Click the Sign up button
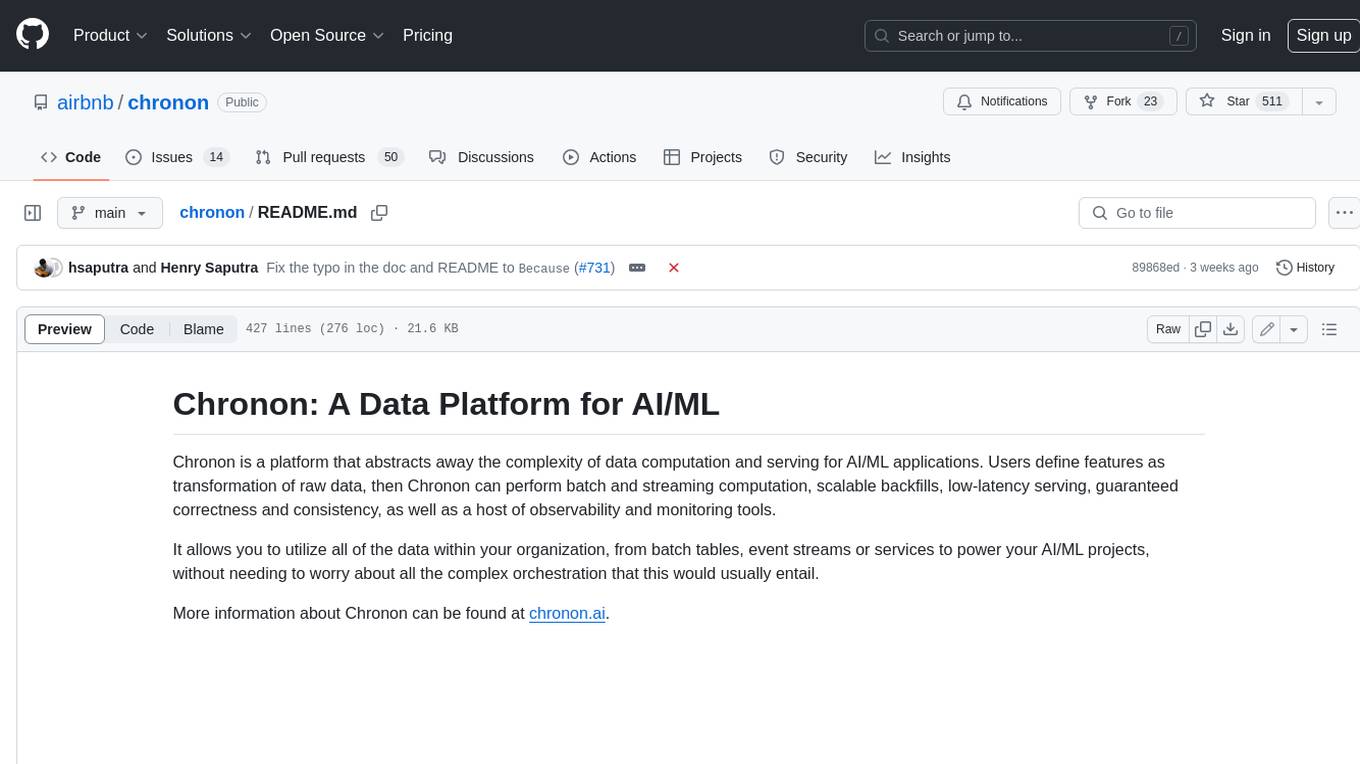1360x764 pixels. point(1323,35)
